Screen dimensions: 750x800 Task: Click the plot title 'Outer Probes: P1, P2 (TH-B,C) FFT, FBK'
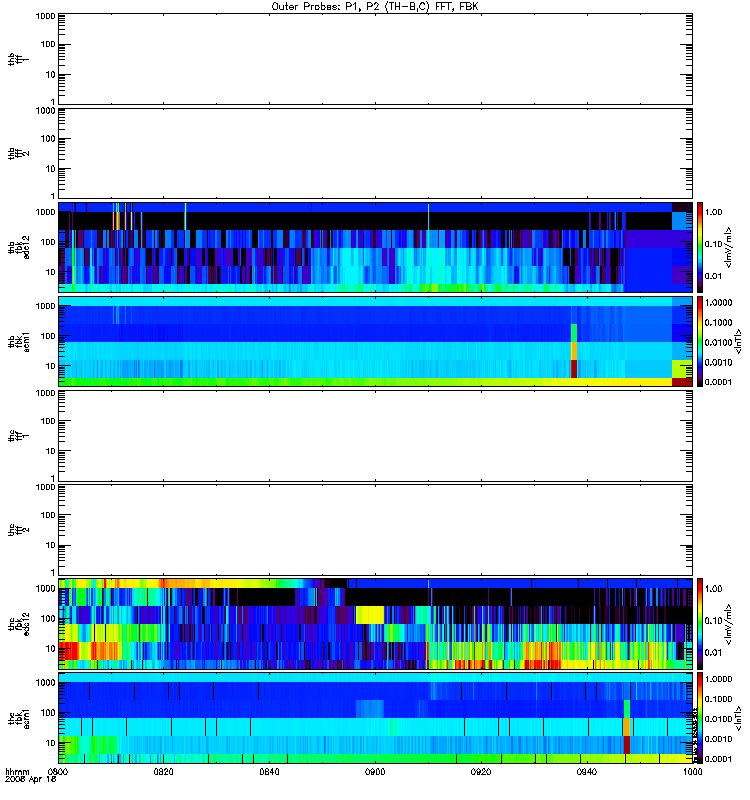point(375,7)
